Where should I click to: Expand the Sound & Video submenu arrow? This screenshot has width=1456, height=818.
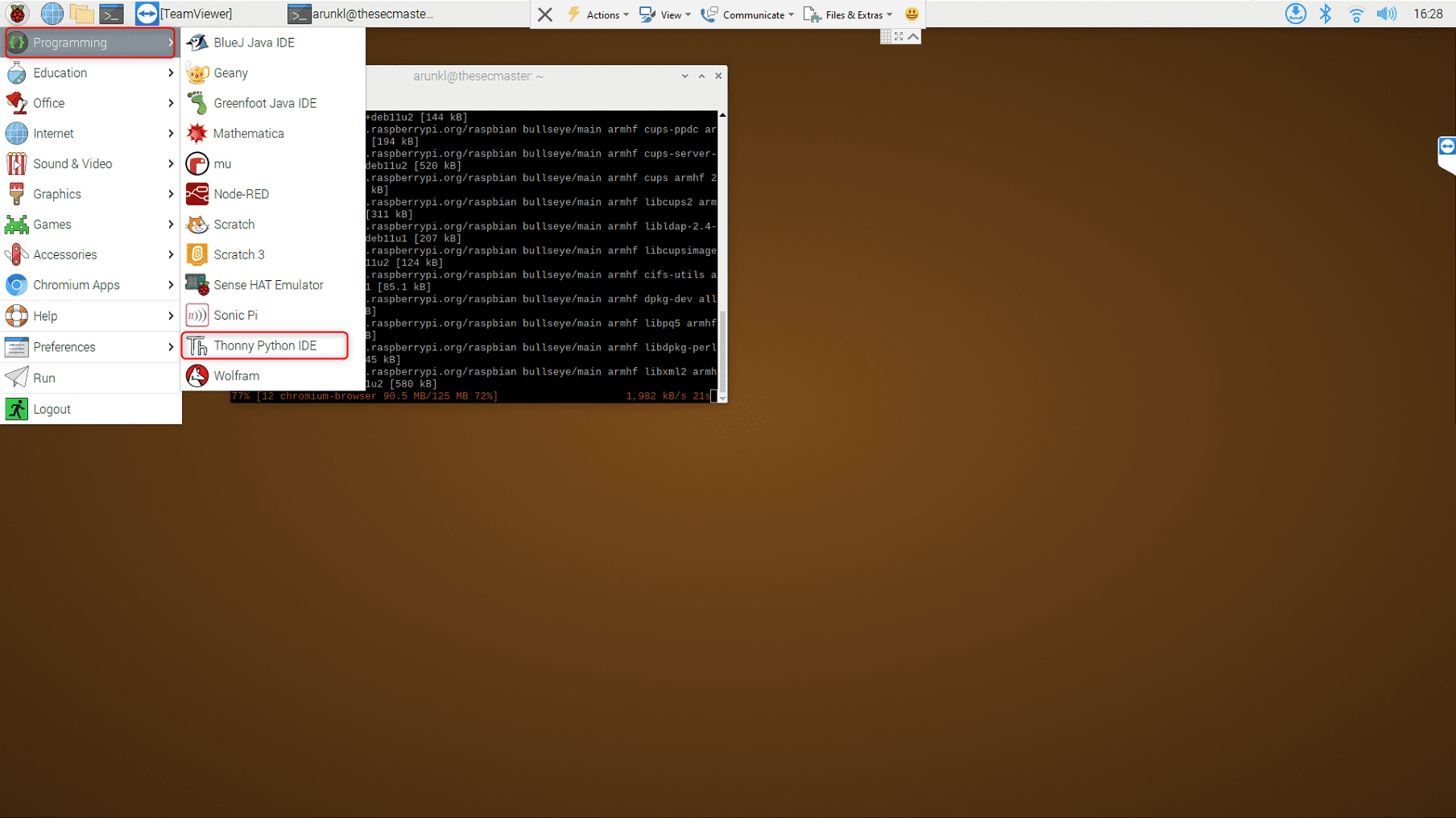pos(171,164)
